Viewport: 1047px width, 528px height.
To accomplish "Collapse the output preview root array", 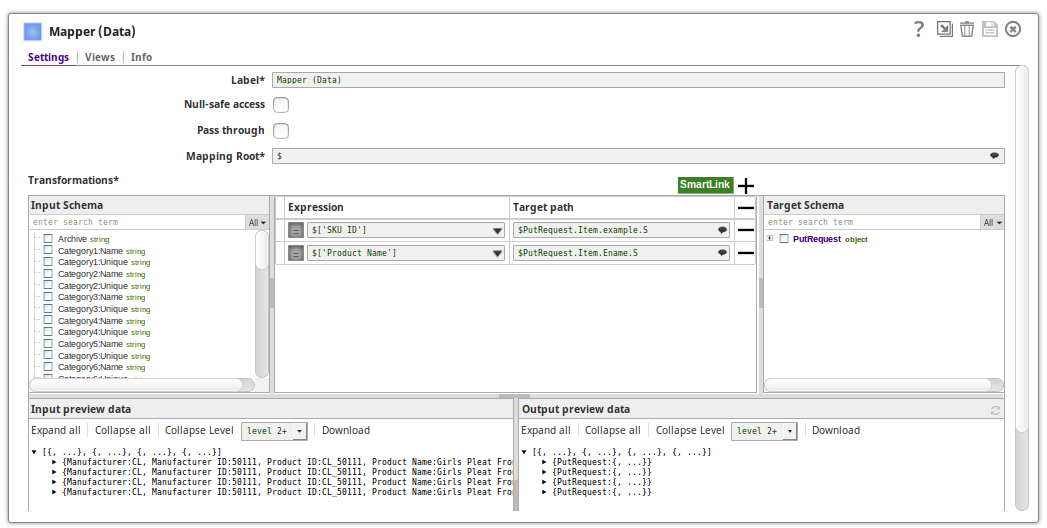I will tap(524, 452).
